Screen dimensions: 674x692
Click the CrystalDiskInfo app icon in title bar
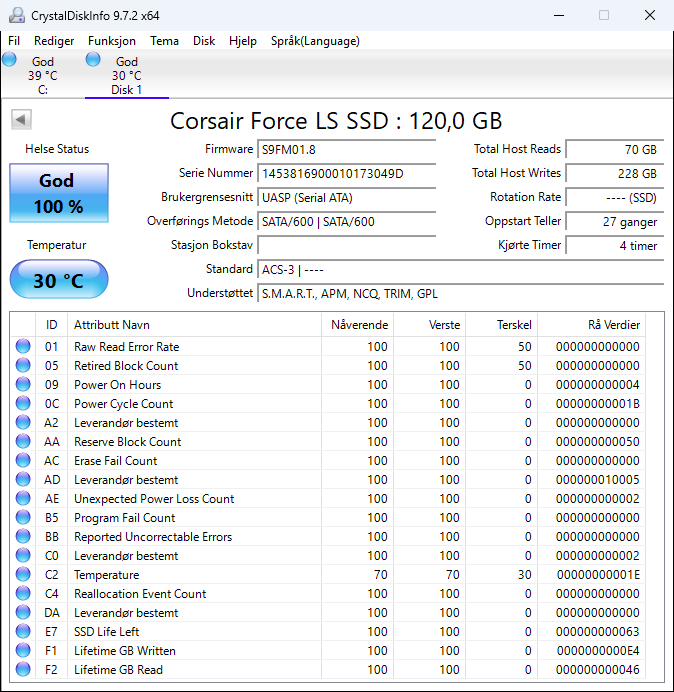pos(17,15)
